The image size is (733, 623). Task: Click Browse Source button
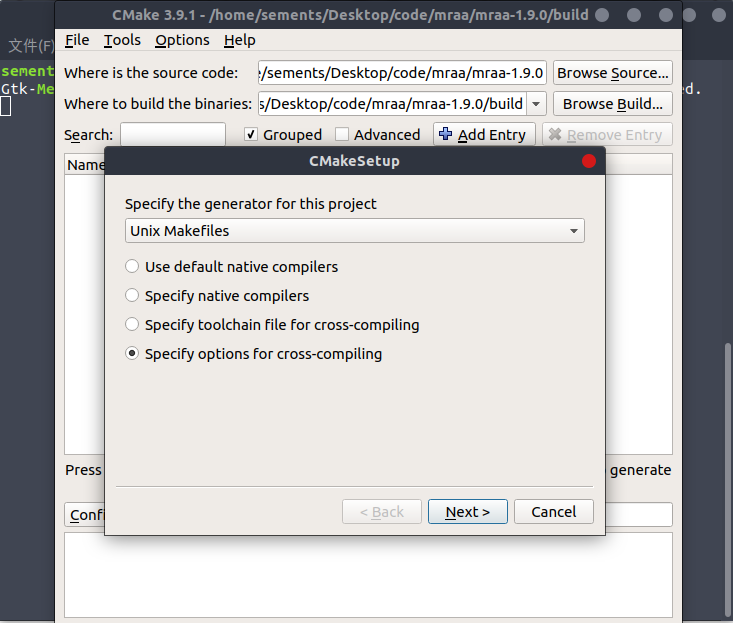pyautogui.click(x=612, y=72)
